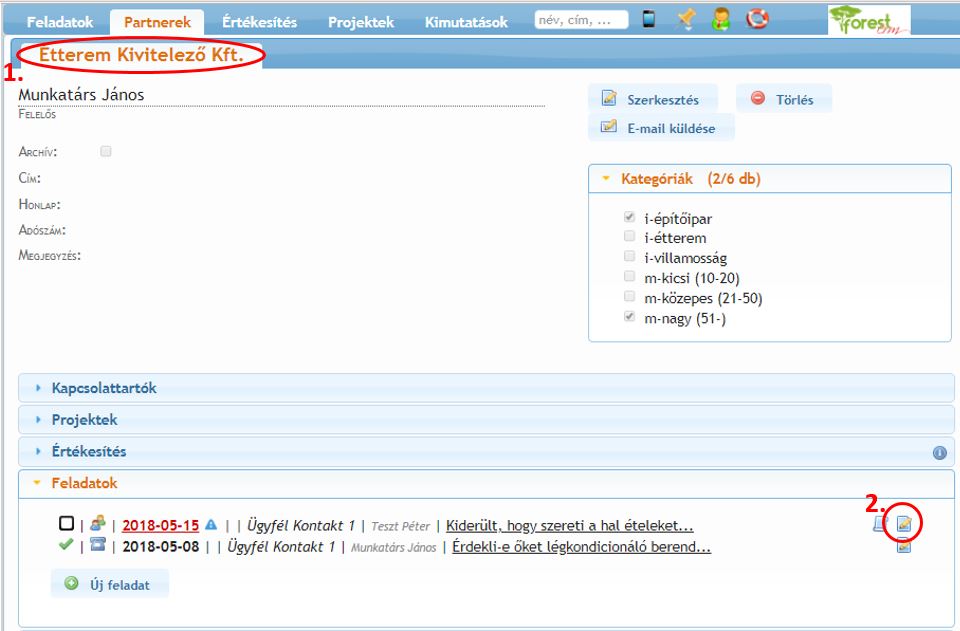Collapse the Feladatok section

coord(84,483)
